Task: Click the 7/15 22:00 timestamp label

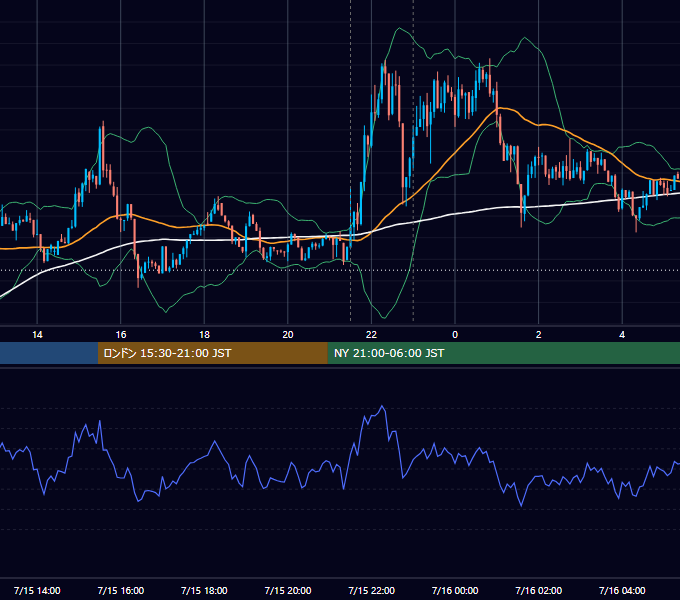Action: pos(371,590)
